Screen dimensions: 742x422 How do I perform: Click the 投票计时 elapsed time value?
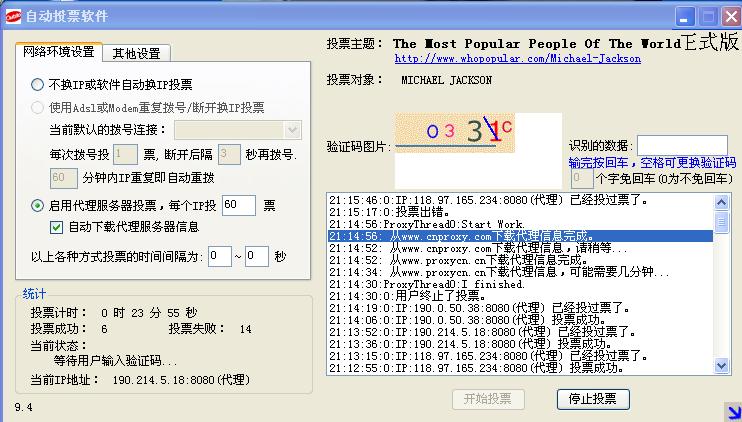pos(149,313)
